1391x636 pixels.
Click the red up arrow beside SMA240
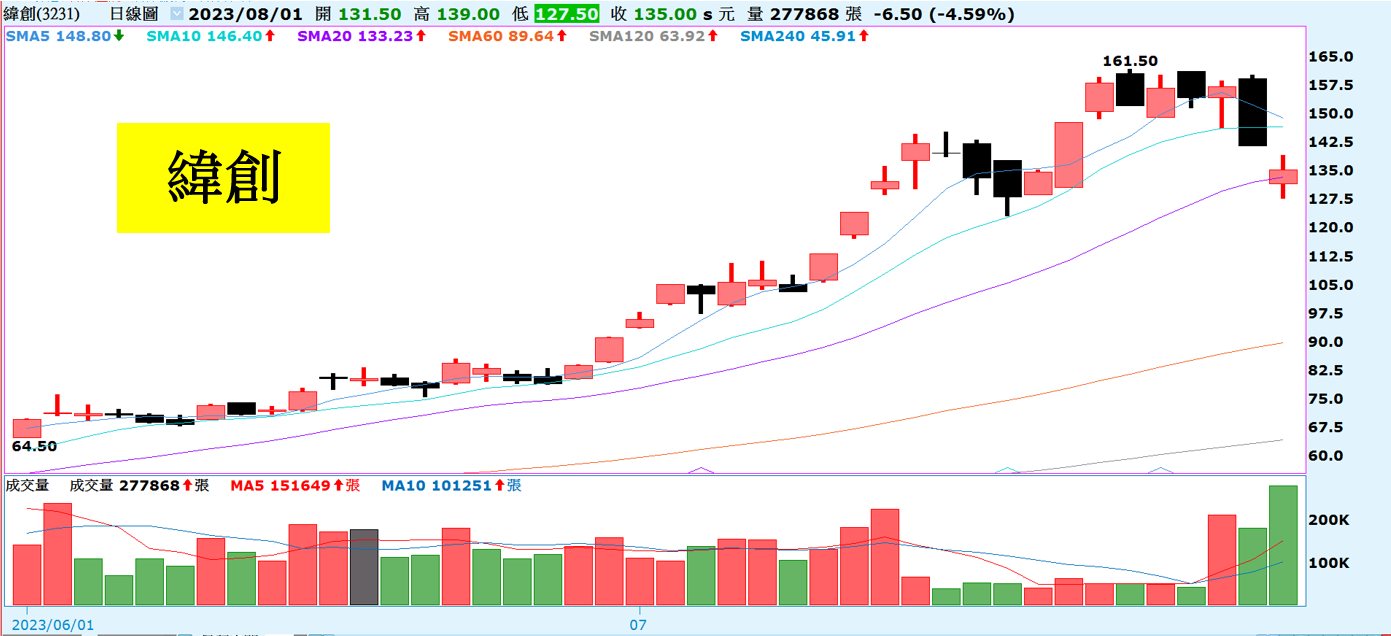[863, 36]
